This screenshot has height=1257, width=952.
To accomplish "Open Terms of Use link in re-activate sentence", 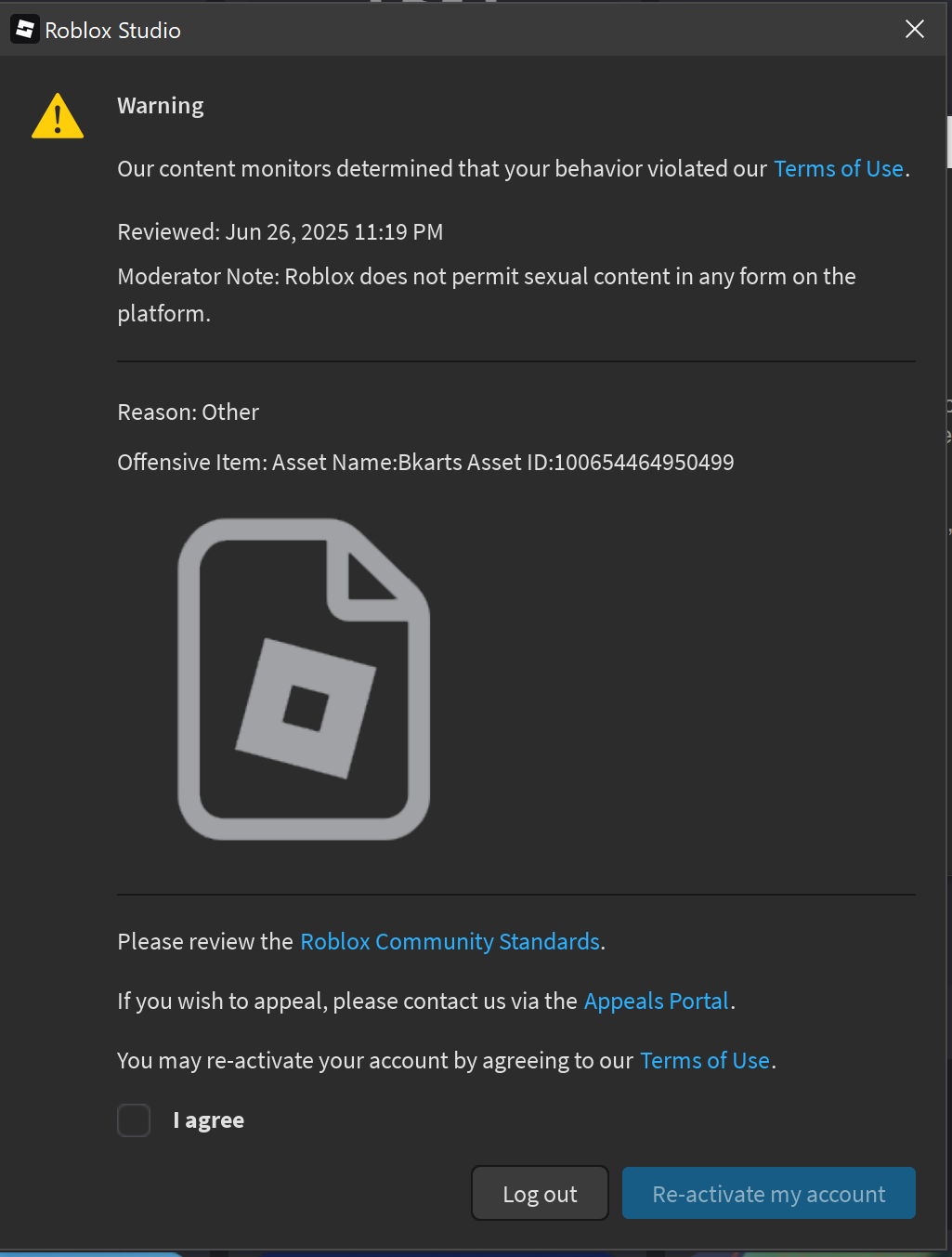I will [x=705, y=1061].
